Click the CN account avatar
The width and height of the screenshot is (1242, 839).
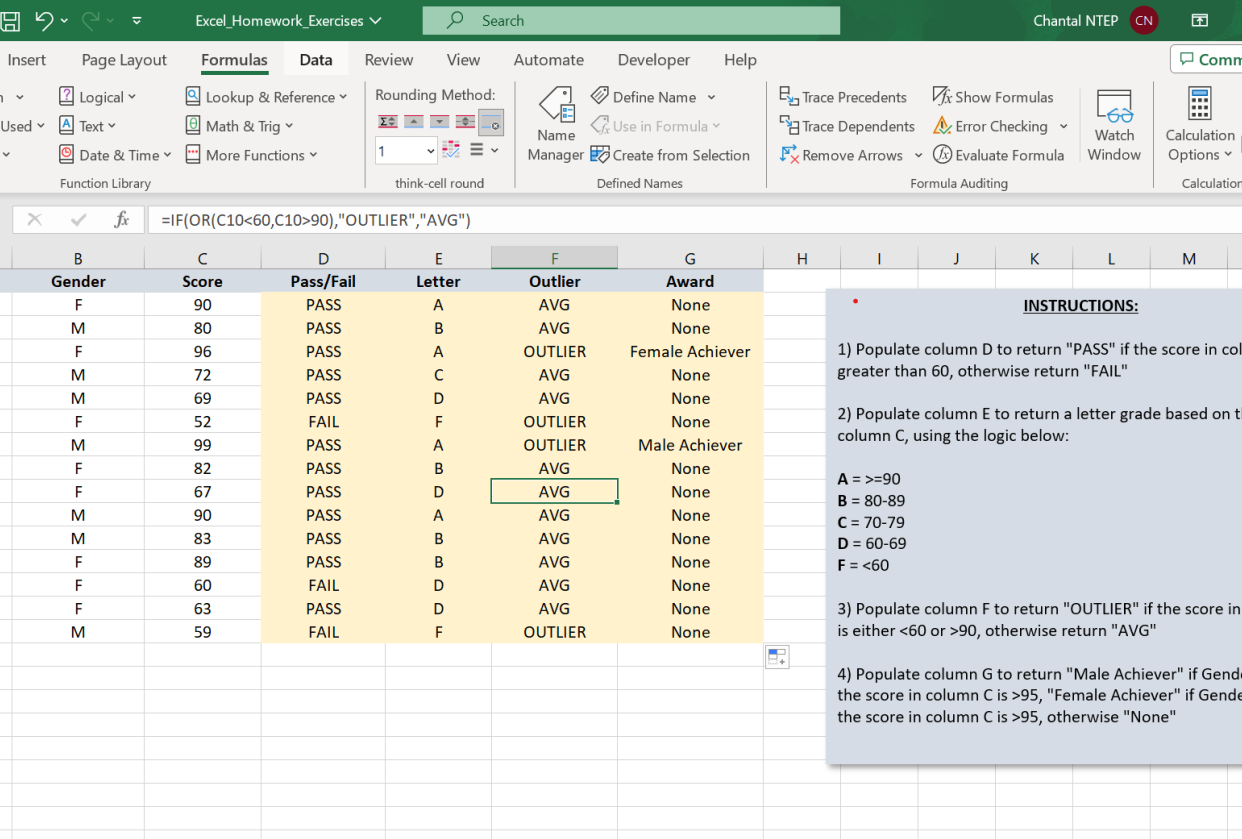pos(1144,20)
